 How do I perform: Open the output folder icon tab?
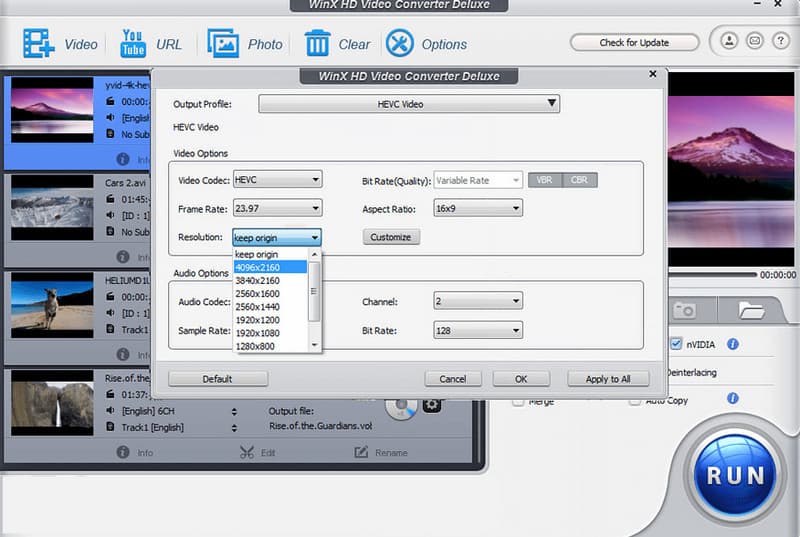pyautogui.click(x=750, y=310)
